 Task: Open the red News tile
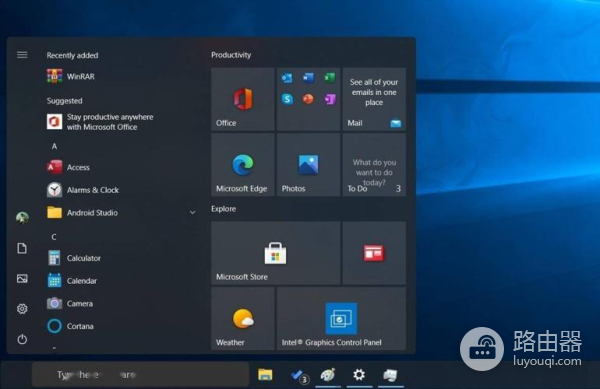coord(374,253)
